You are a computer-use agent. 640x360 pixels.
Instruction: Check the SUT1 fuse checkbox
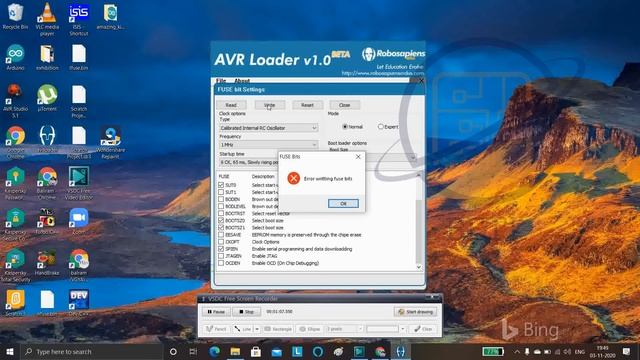[221, 192]
